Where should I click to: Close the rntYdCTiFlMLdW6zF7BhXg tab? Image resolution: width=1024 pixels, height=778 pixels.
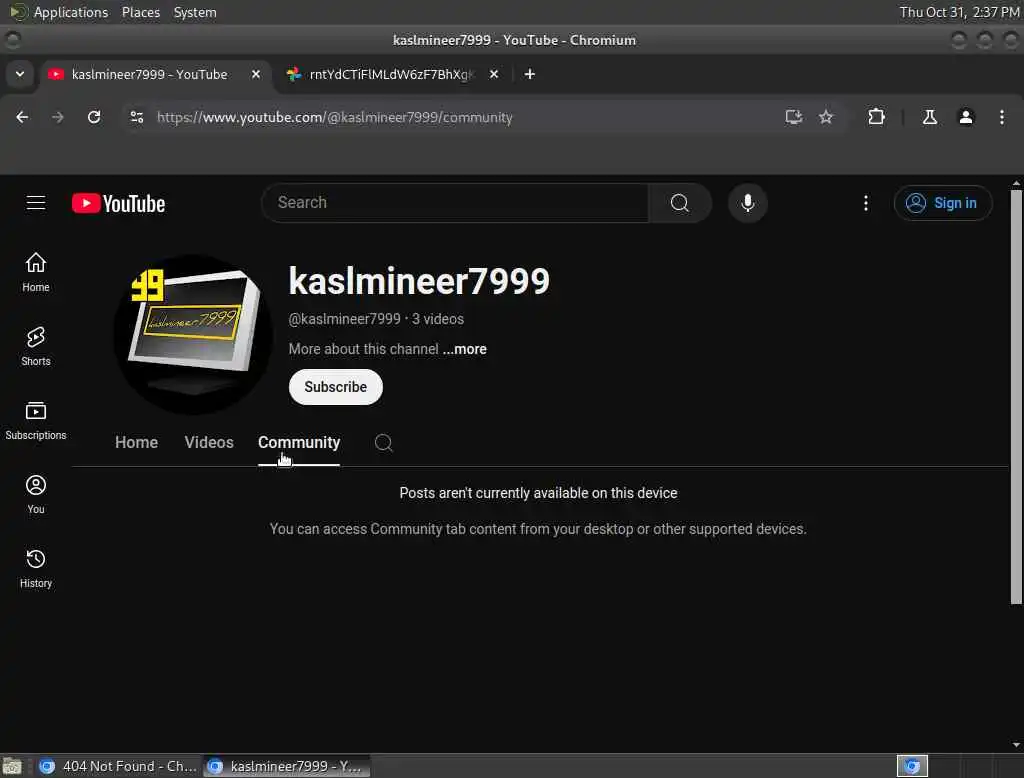point(494,74)
